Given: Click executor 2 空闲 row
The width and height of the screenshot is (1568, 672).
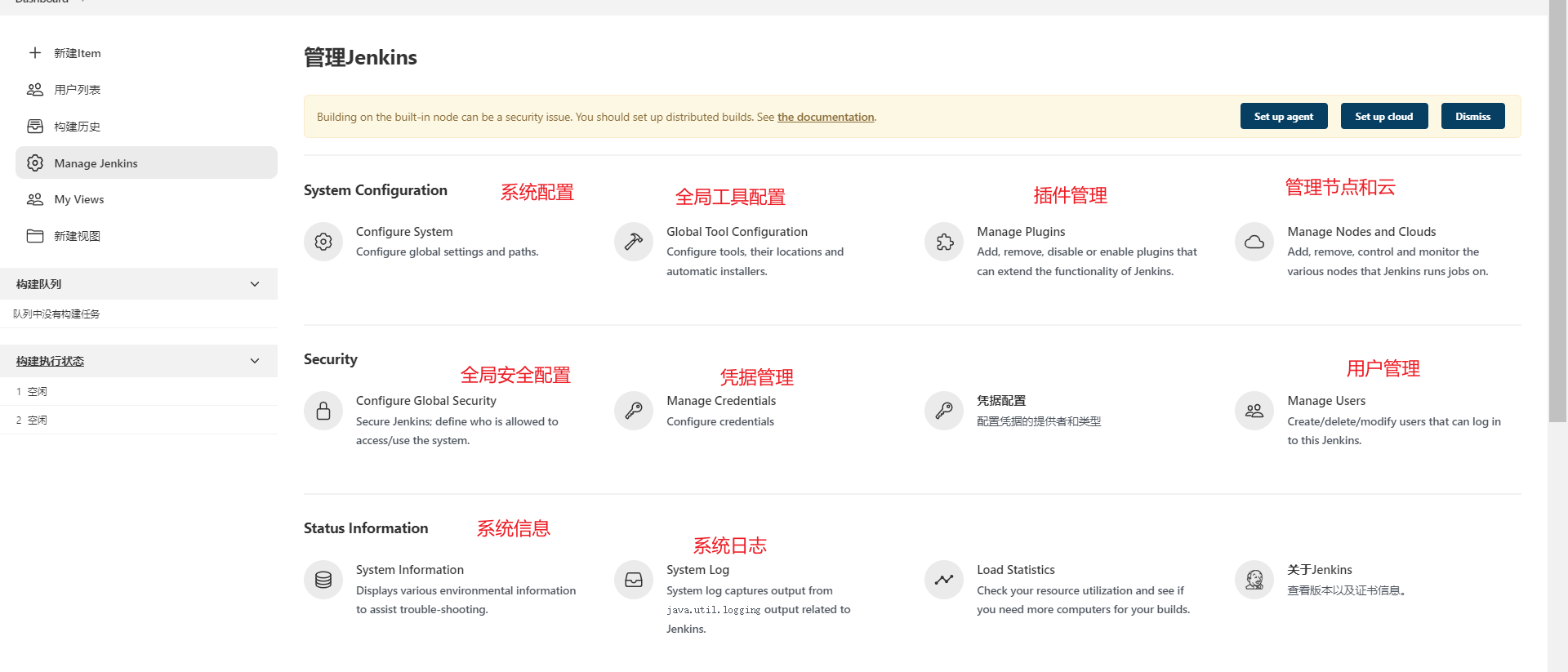Looking at the screenshot, I should click(139, 420).
